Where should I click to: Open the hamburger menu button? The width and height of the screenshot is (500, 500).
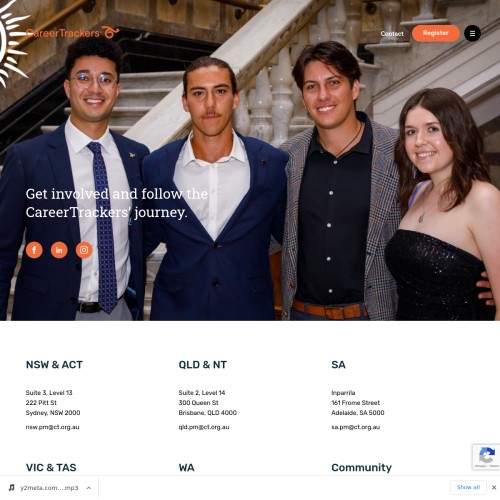(472, 33)
